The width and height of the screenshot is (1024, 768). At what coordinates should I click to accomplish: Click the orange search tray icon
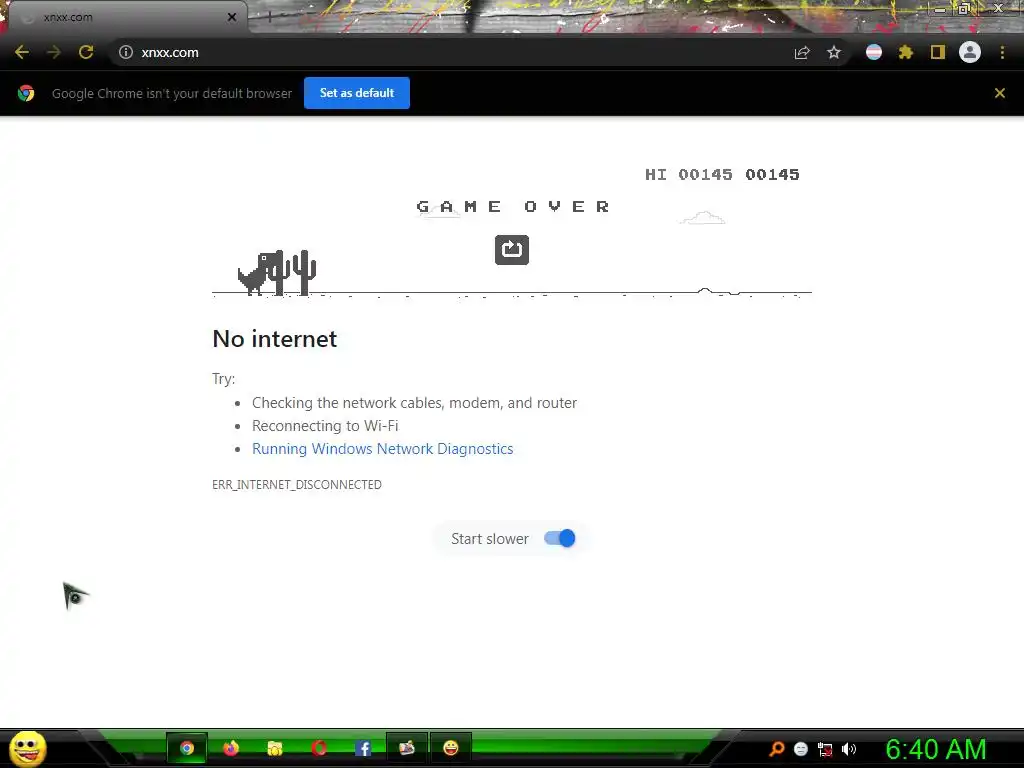(x=776, y=749)
